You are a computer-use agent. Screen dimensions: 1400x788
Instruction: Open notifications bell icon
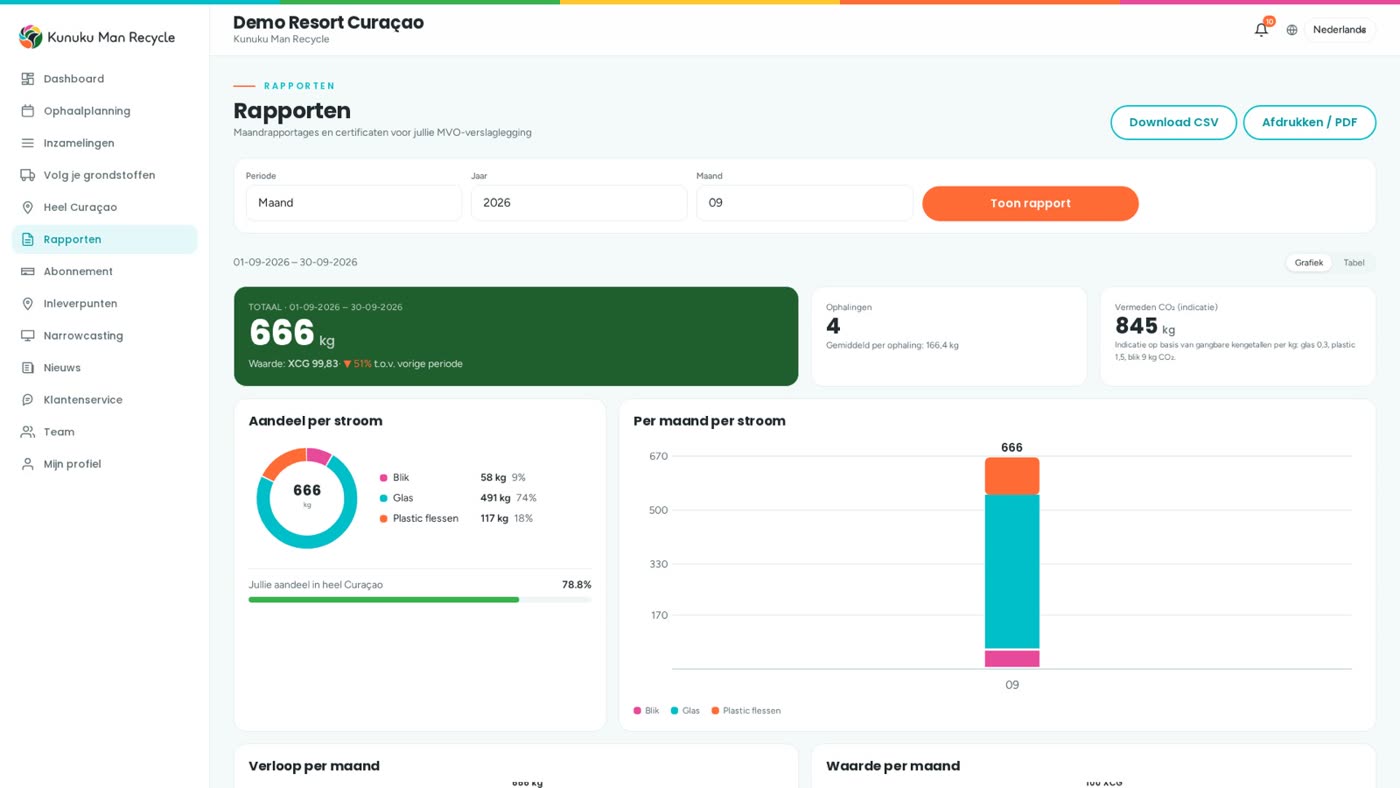point(1261,30)
